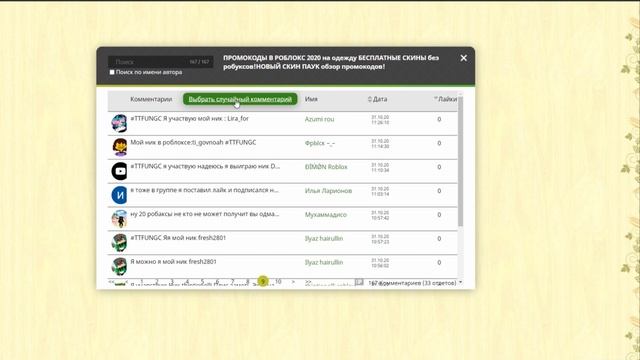Screen dimensions: 640x360
Task: Click the video title ПРОМОКОДЫ В РОБЛОКС 2020
Action: 331,62
